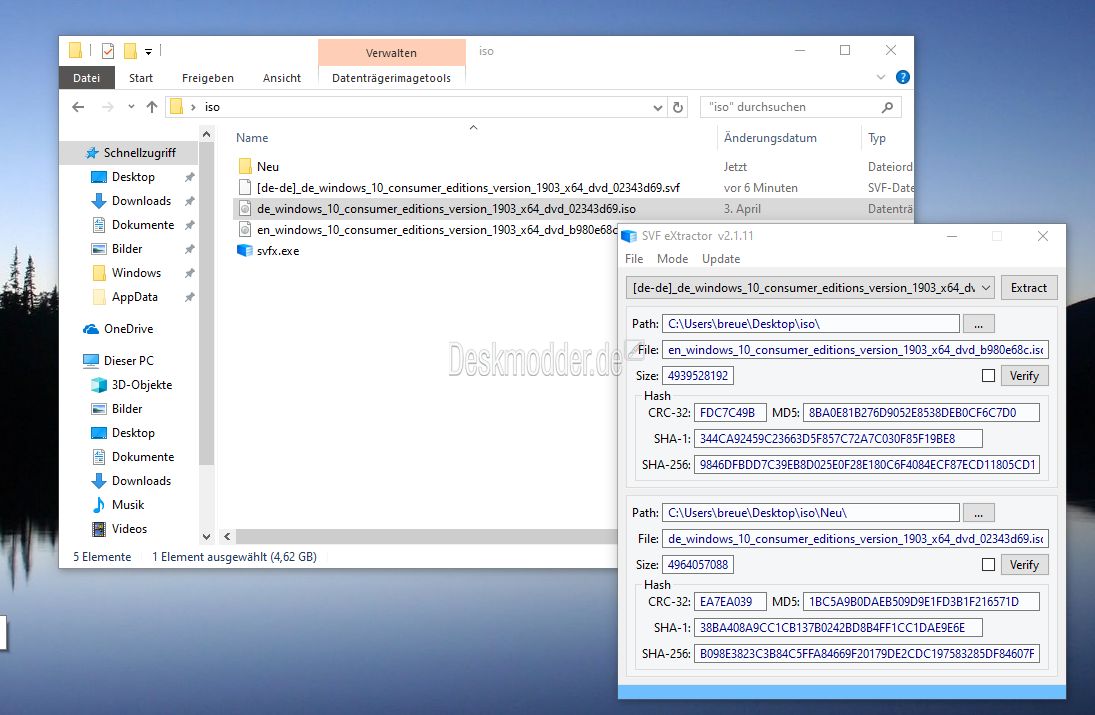The image size is (1095, 715).
Task: Click the SVF eXtractor title bar app icon
Action: (x=629, y=236)
